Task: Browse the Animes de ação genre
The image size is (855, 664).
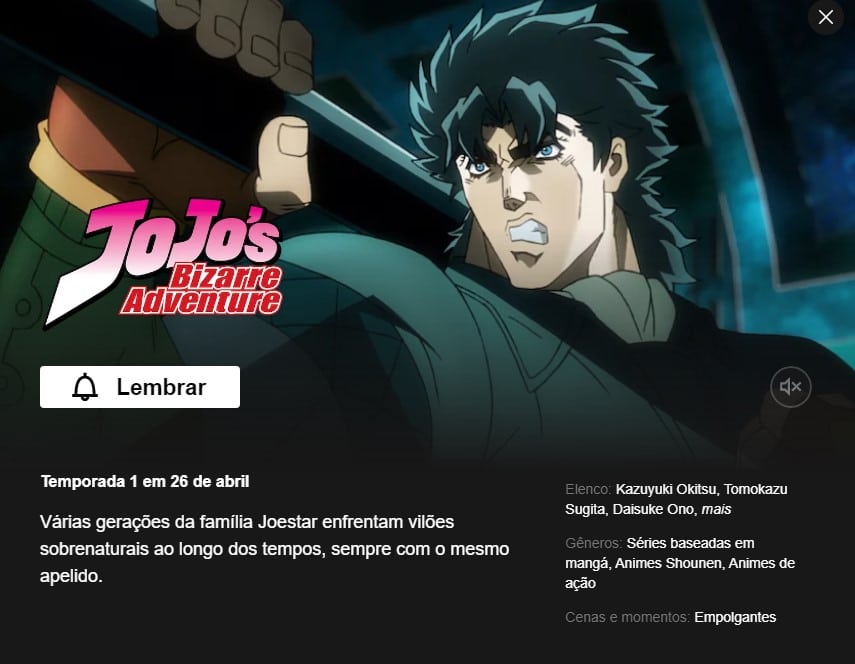Action: click(680, 573)
